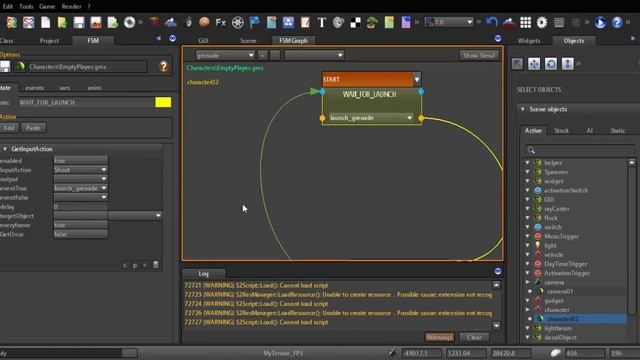Expand the helper tree node
The image size is (640, 360).
coord(528,162)
